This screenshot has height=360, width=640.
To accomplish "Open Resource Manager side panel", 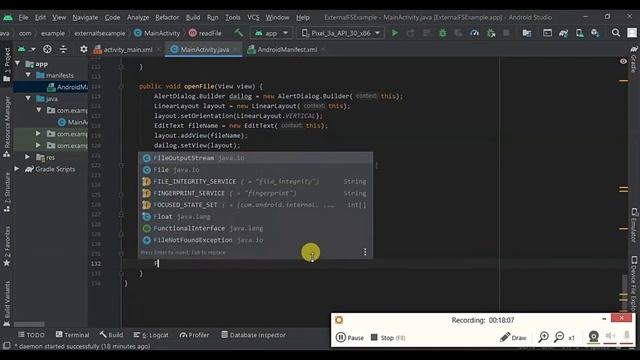I will click(7, 127).
